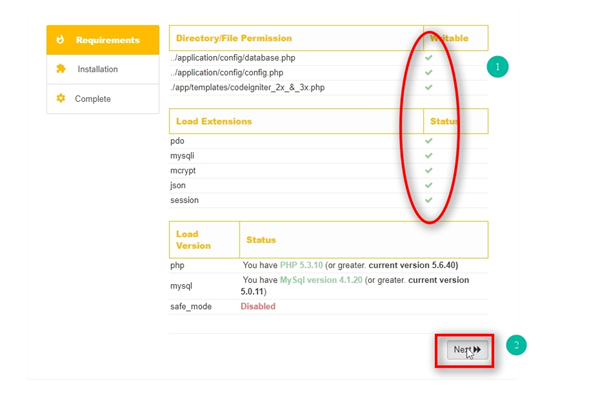Click the ../application/config/database.php path text
600x415 pixels.
233,58
